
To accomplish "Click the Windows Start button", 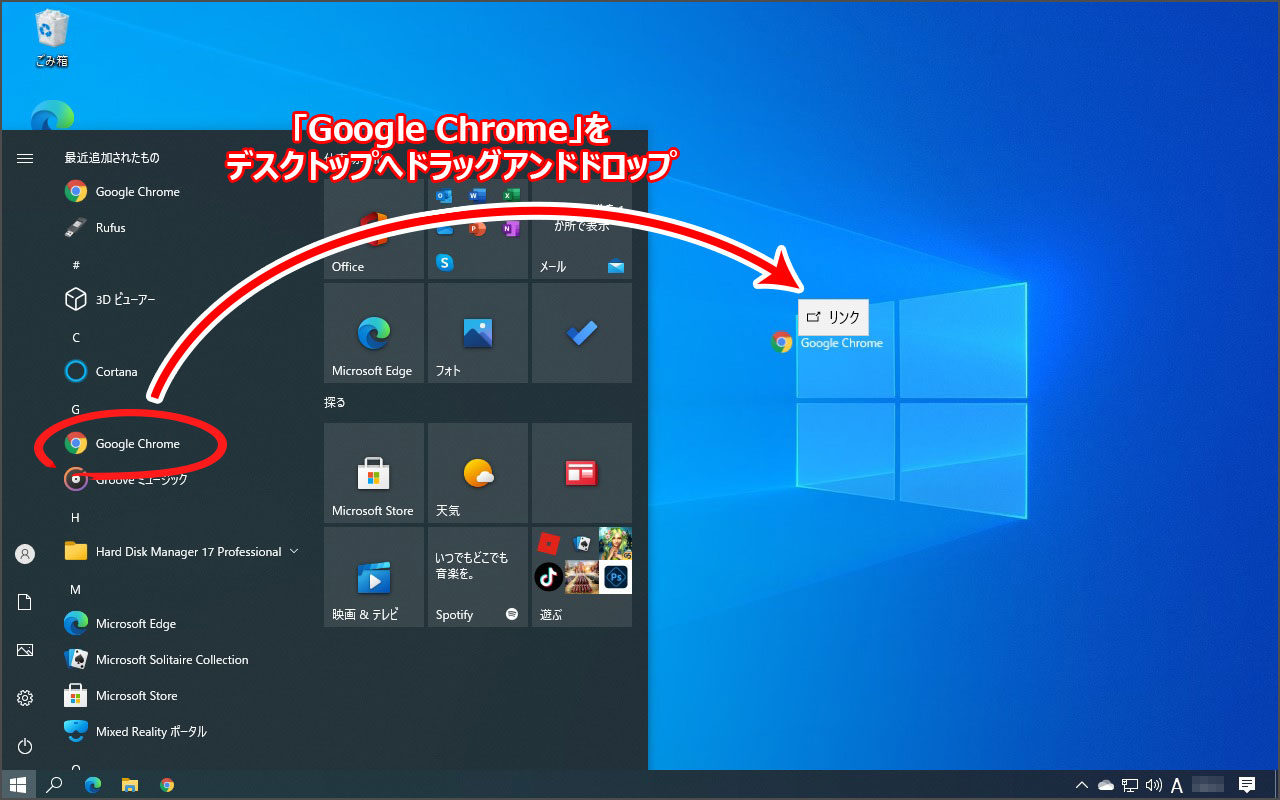I will tap(17, 785).
